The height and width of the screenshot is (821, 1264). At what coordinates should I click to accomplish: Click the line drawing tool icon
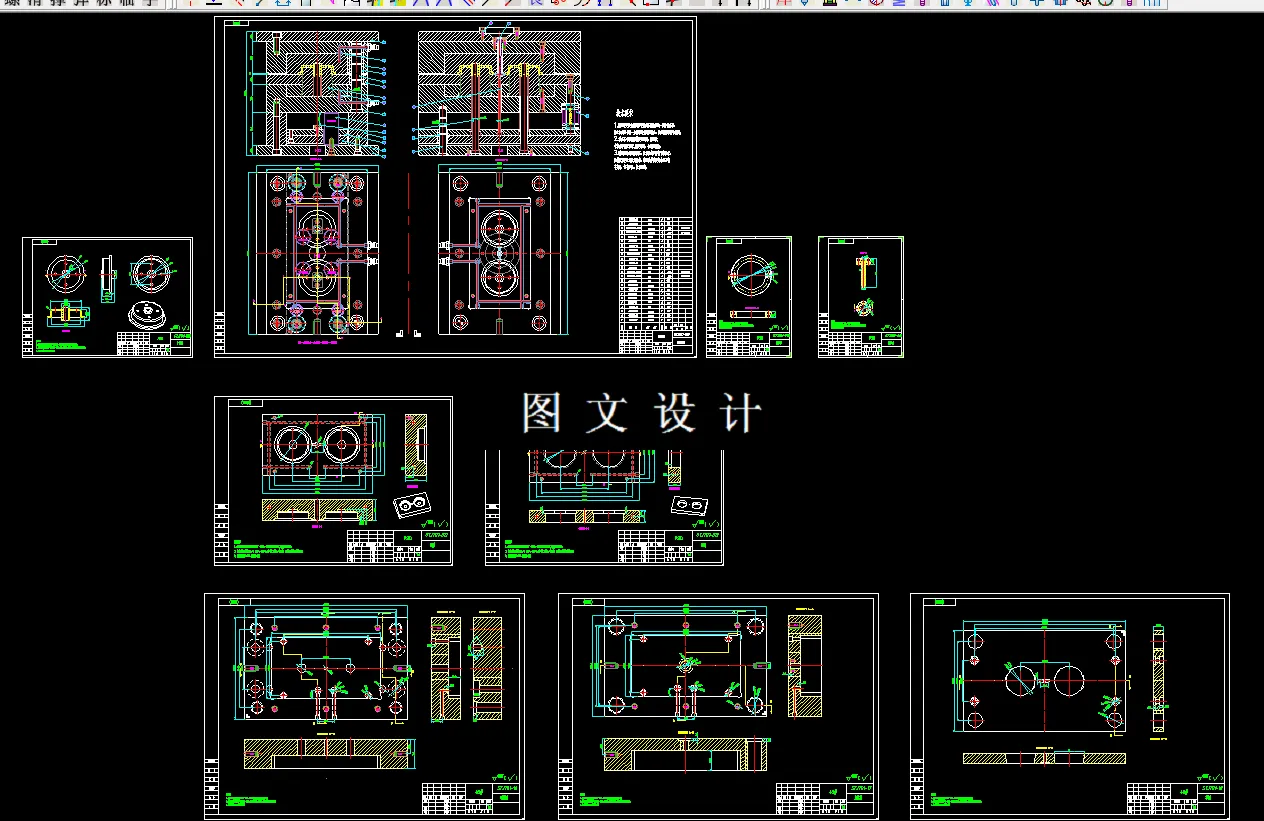point(259,4)
